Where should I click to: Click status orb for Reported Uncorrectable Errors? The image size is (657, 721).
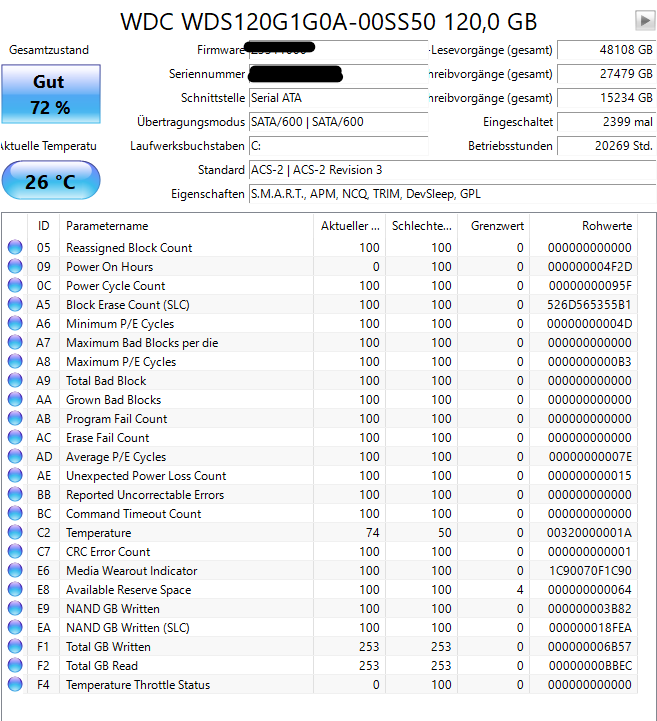15,494
